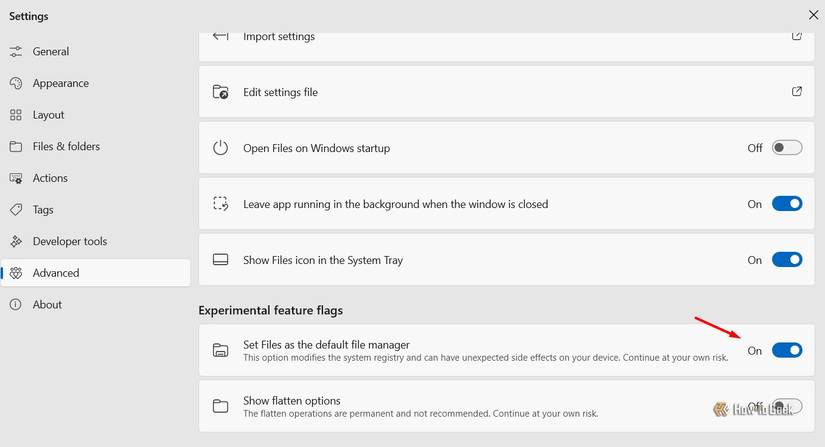Click the About info icon
Screen dimensions: 825x447
coord(16,304)
